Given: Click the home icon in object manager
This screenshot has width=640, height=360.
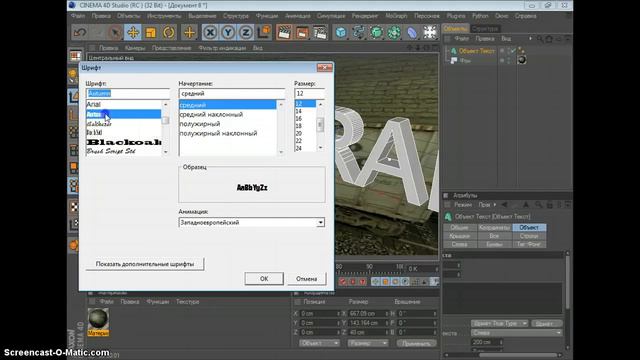Looking at the screenshot, I should pos(549,39).
